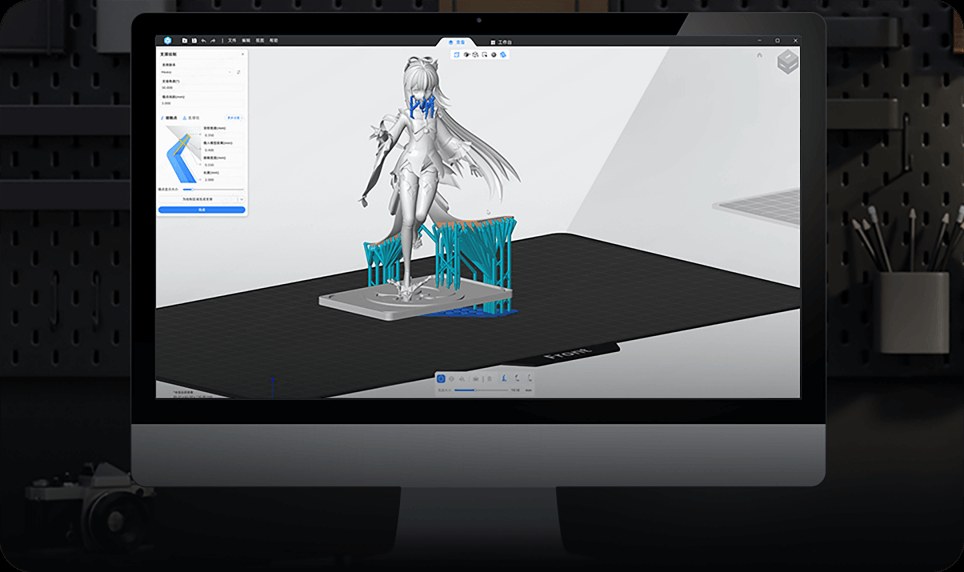Collapse panel using the upward chevron near the view cube
The height and width of the screenshot is (572, 964).
(759, 55)
